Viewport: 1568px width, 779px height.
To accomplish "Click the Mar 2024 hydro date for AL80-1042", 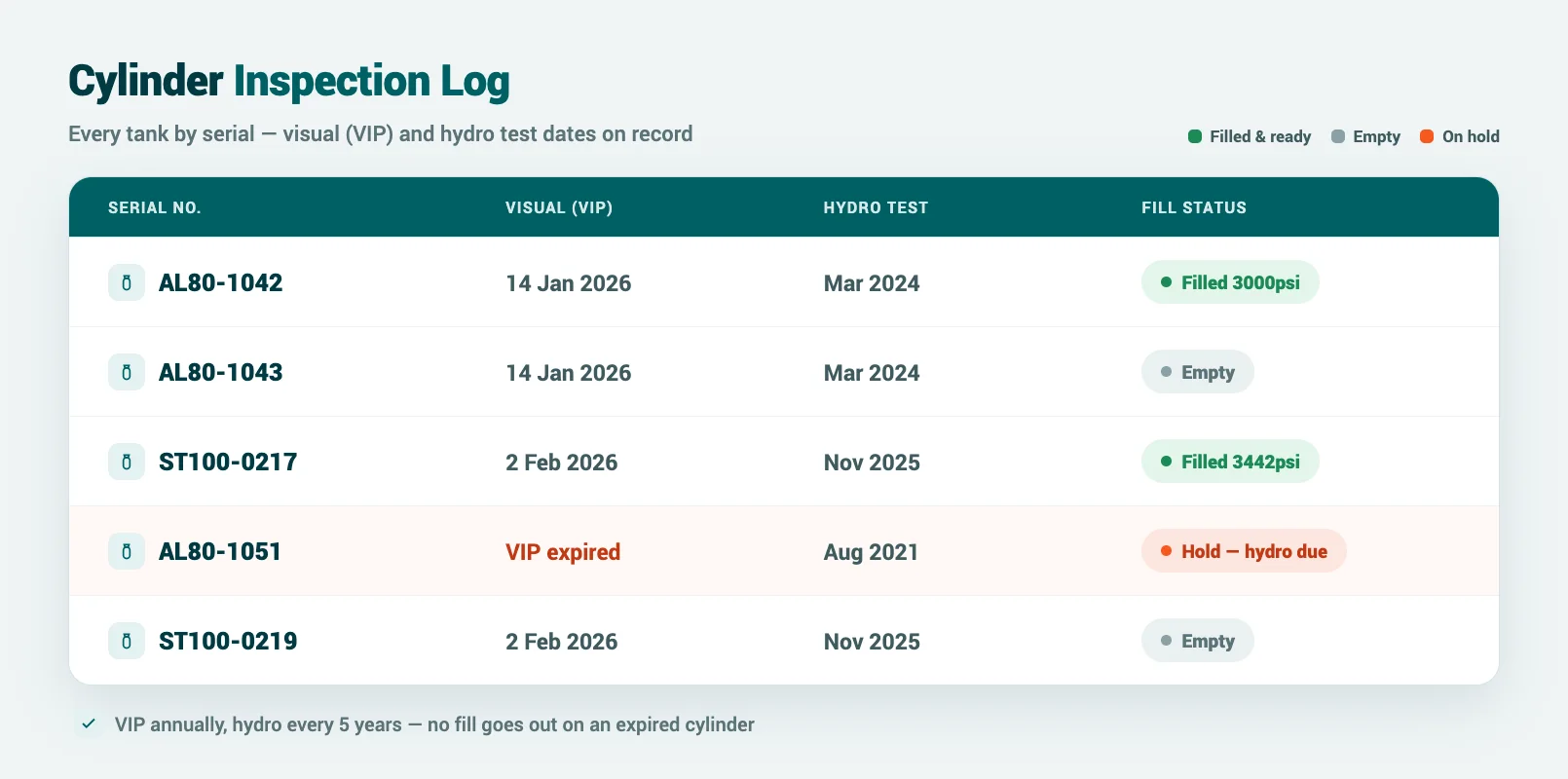I will tap(872, 283).
